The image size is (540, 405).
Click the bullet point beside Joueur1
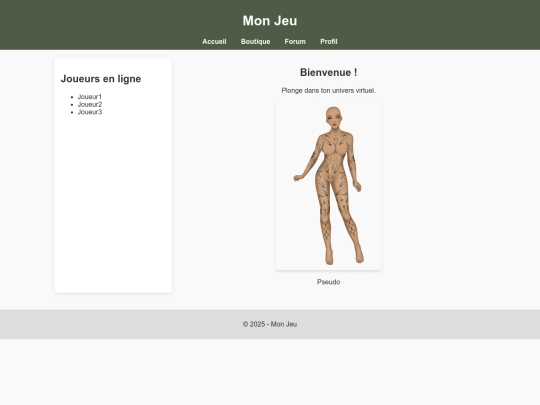point(72,97)
